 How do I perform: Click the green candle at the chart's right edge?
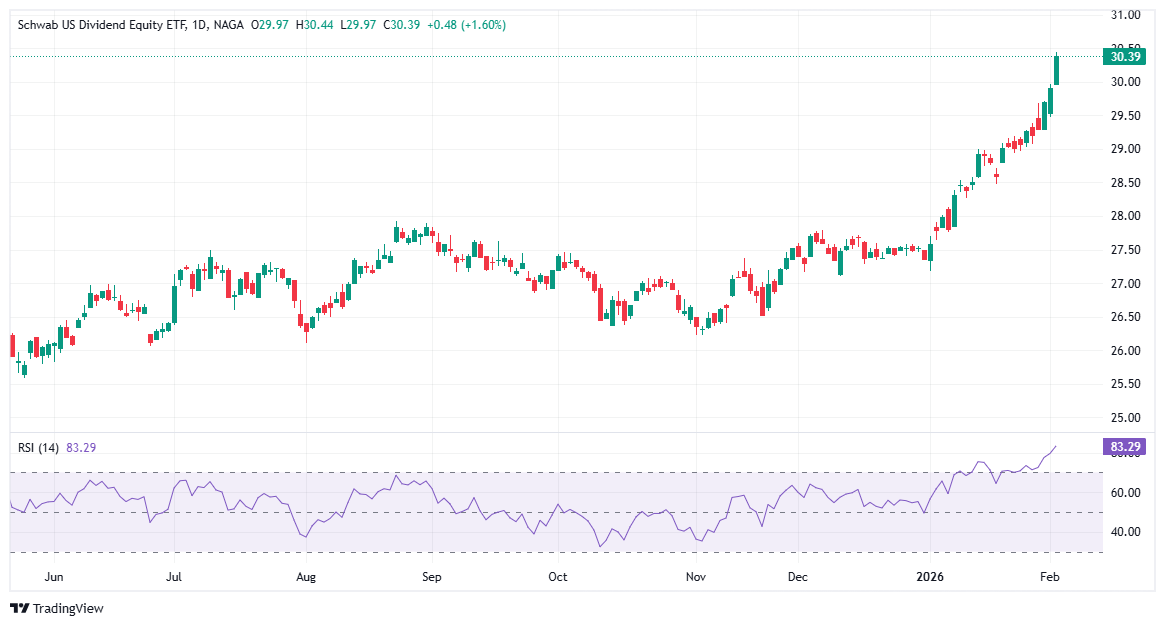[1057, 70]
